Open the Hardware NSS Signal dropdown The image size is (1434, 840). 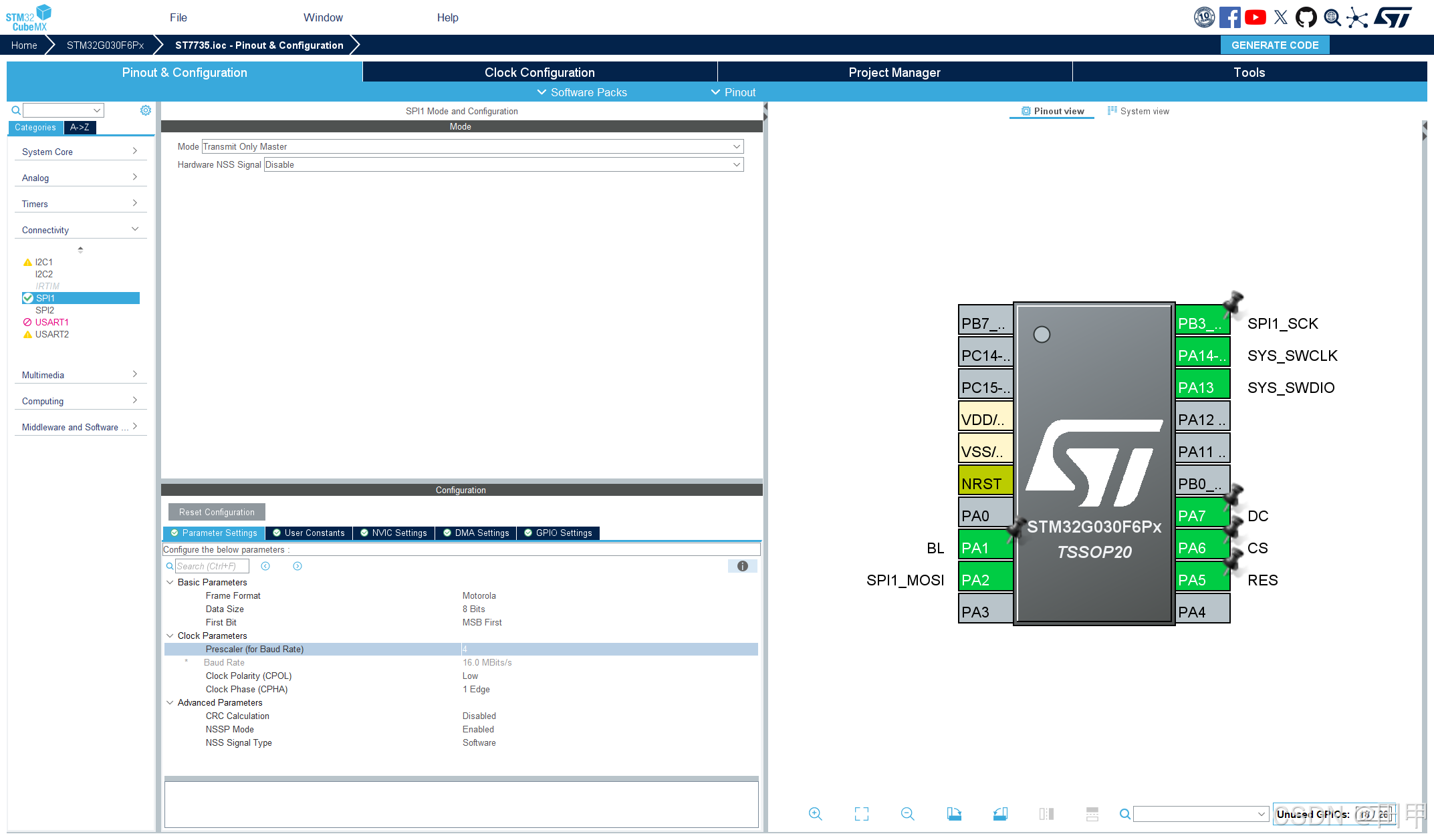736,164
